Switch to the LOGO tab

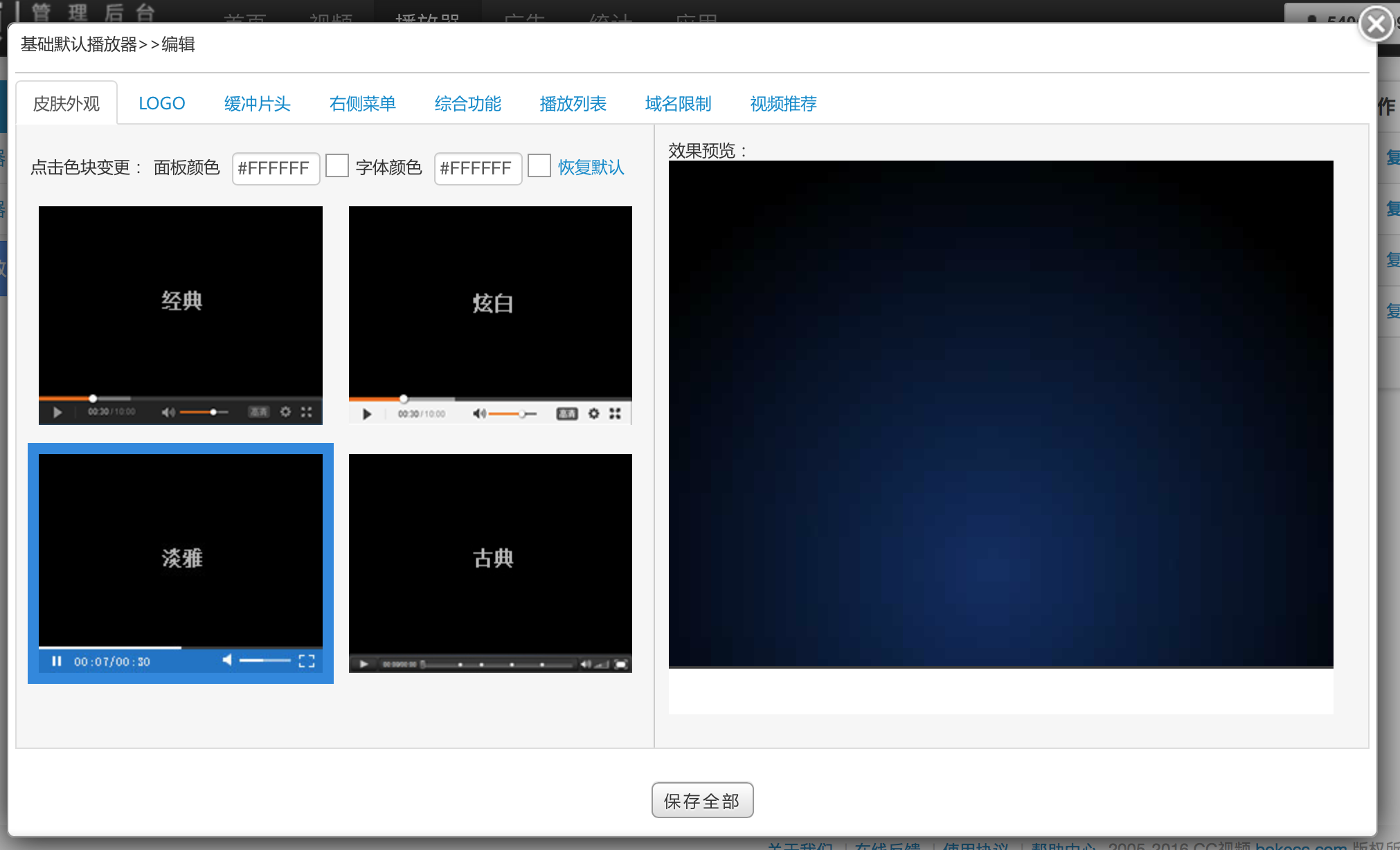pos(161,104)
